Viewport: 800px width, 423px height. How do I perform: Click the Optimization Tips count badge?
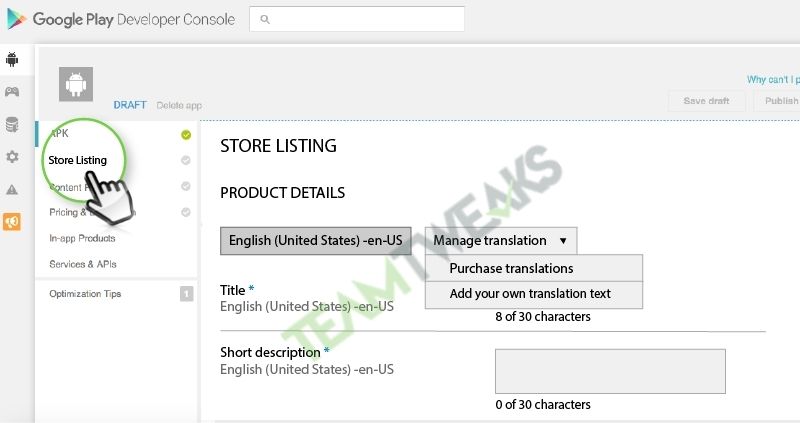(x=187, y=294)
